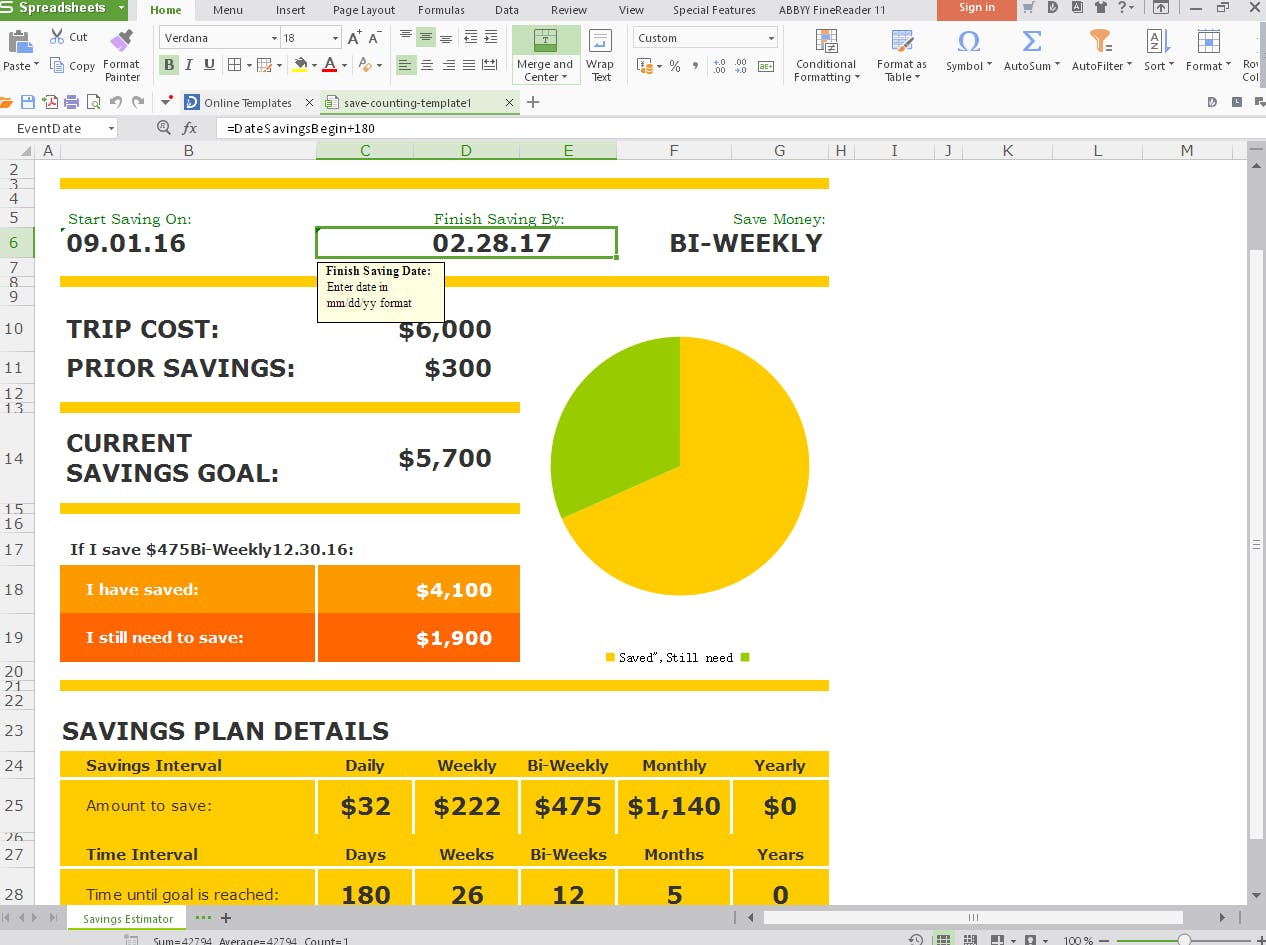Image resolution: width=1266 pixels, height=945 pixels.
Task: Click the Save disk icon in quick toolbar
Action: pos(28,102)
